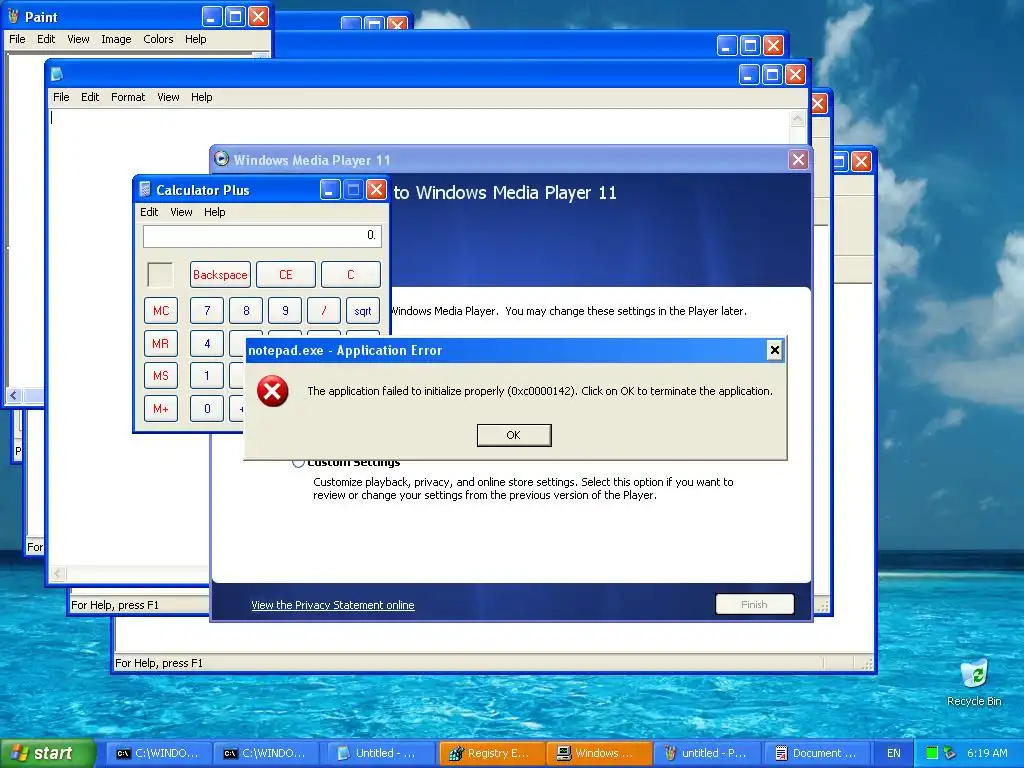Screen dimensions: 1024x768
Task: Click the Windows Media Player title icon
Action: (x=221, y=159)
